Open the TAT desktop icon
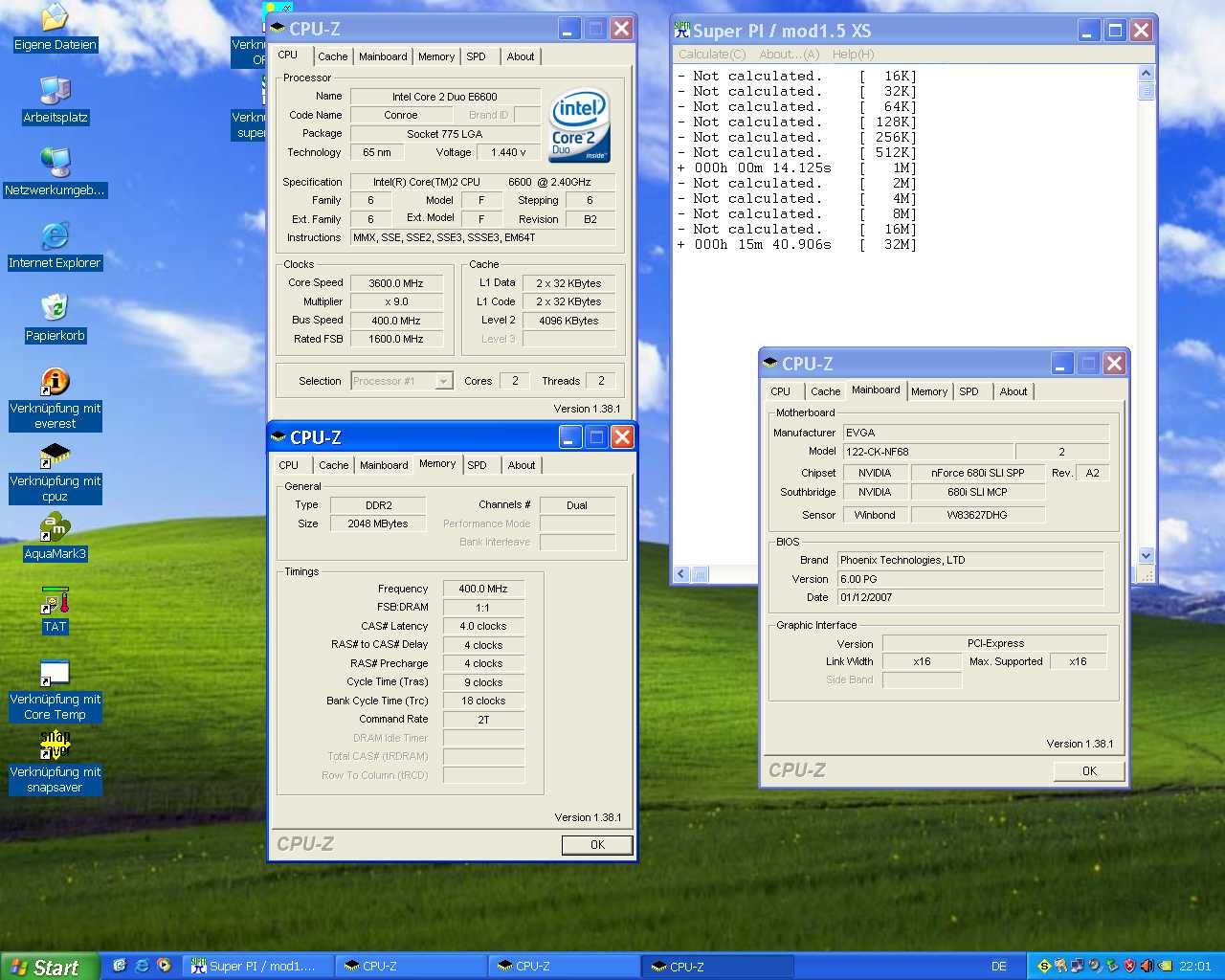This screenshot has width=1225, height=980. tap(55, 602)
